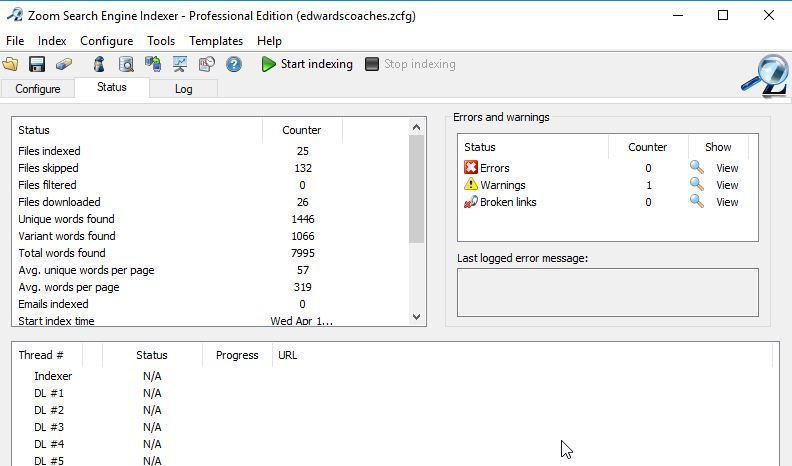Screen dimensions: 792x466
Task: Open the Tools menu
Action: click(161, 41)
